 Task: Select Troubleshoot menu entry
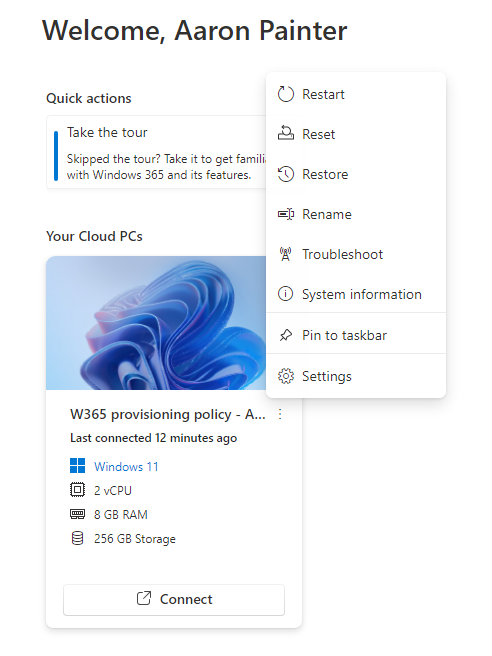tap(356, 254)
